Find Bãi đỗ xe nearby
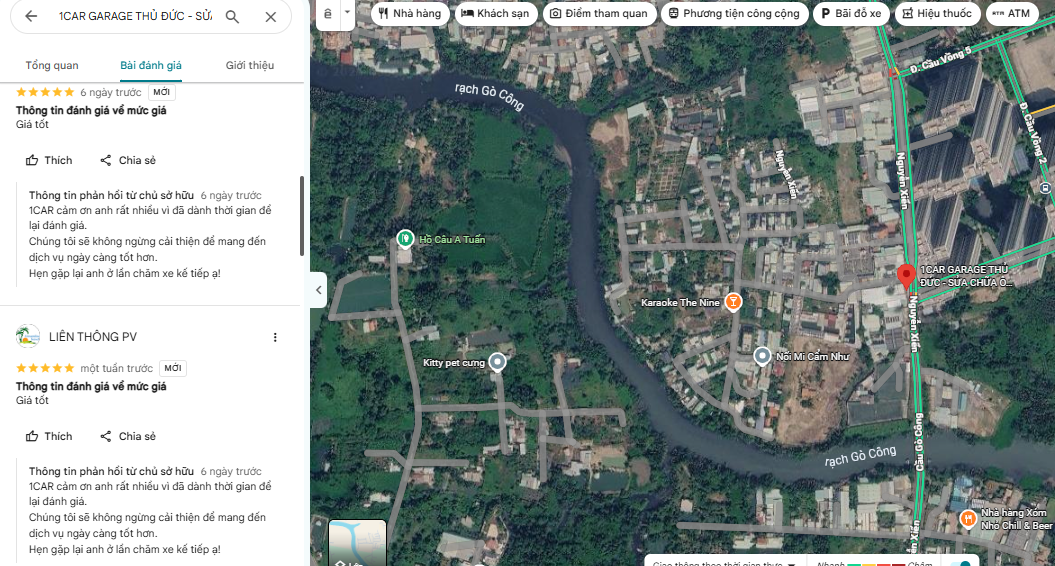The height and width of the screenshot is (566, 1055). point(850,13)
